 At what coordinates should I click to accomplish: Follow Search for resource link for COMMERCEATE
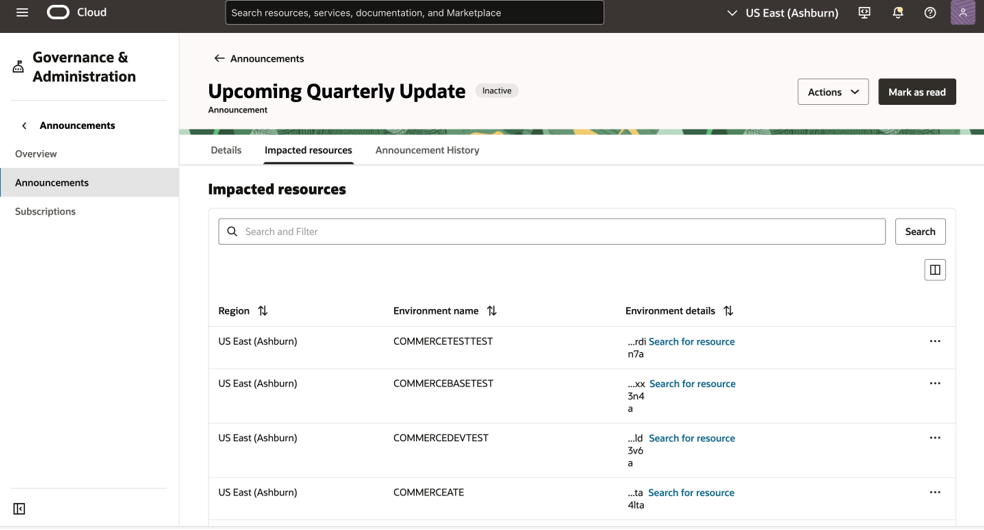[x=691, y=492]
